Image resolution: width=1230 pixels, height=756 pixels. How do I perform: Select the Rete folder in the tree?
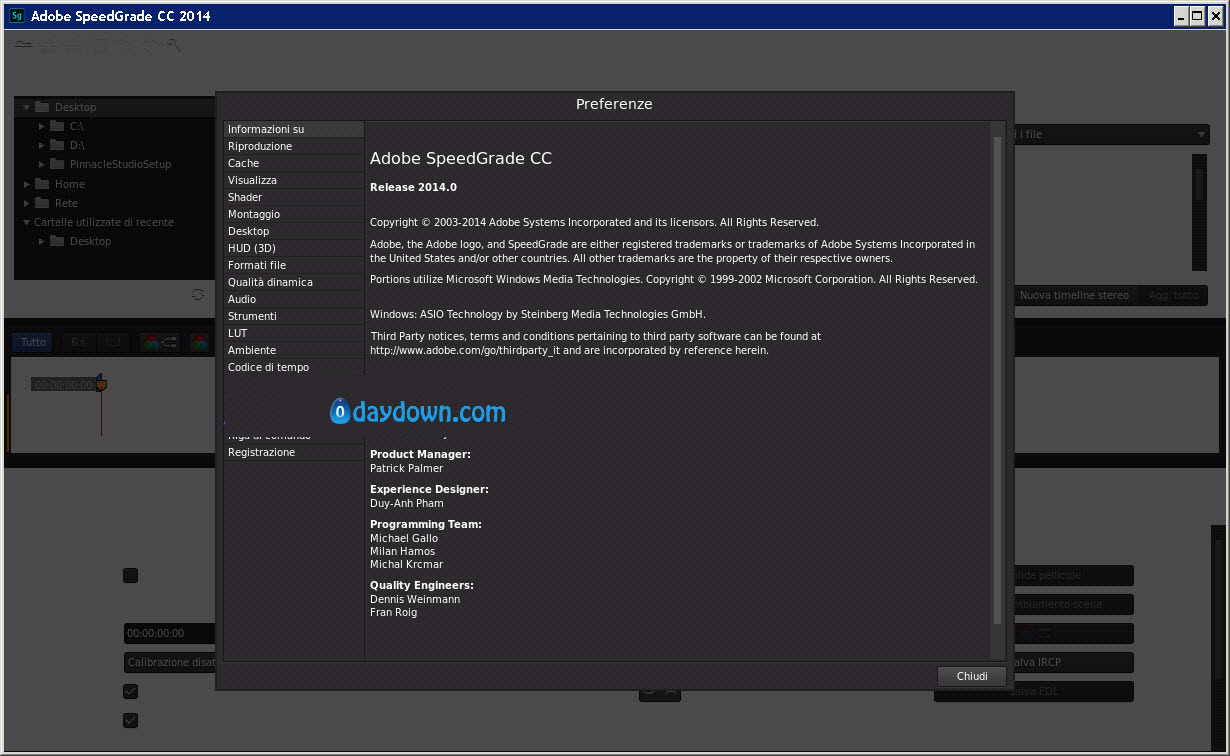[x=66, y=203]
